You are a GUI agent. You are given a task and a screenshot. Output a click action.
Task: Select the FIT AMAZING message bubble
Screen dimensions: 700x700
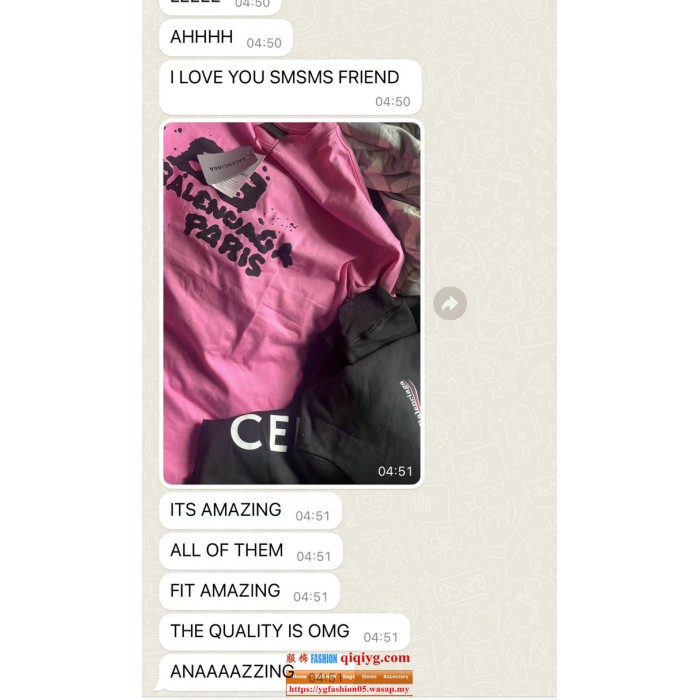[250, 592]
